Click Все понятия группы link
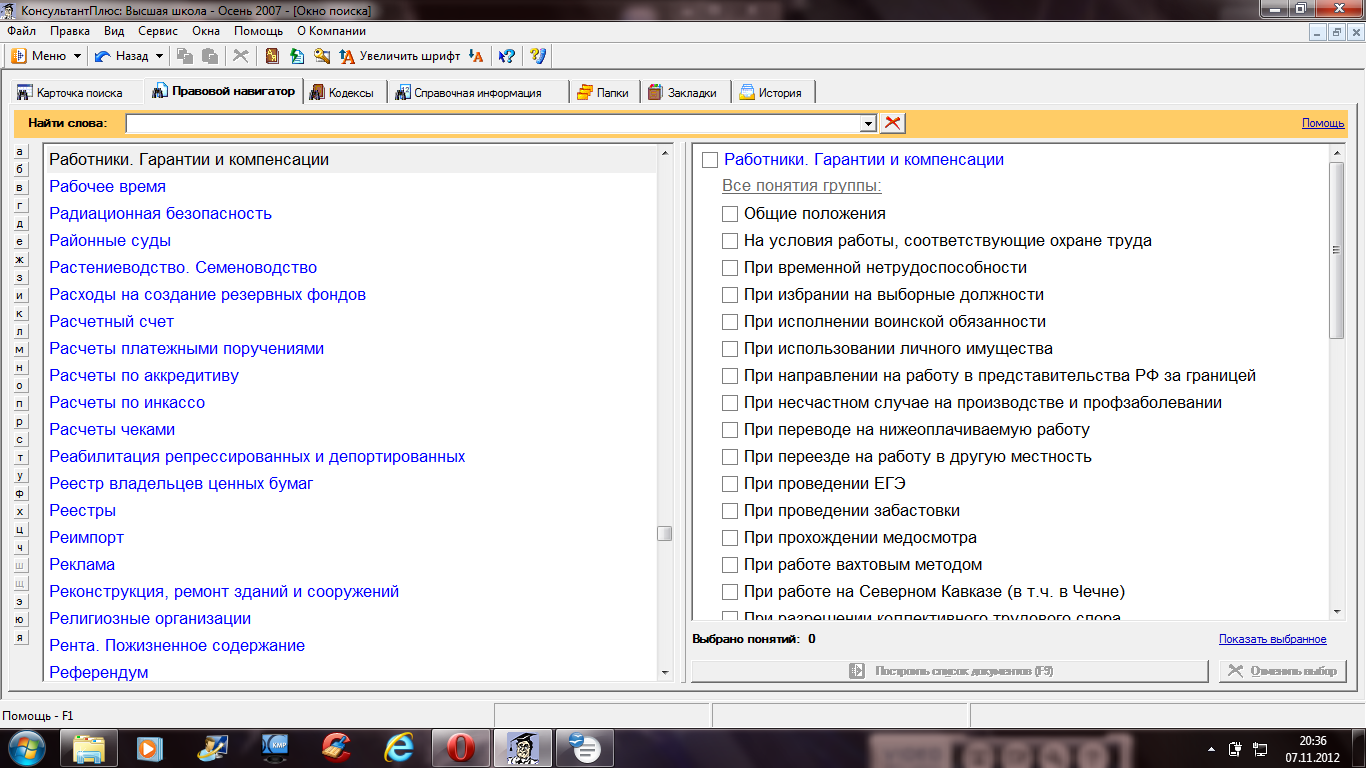 802,187
